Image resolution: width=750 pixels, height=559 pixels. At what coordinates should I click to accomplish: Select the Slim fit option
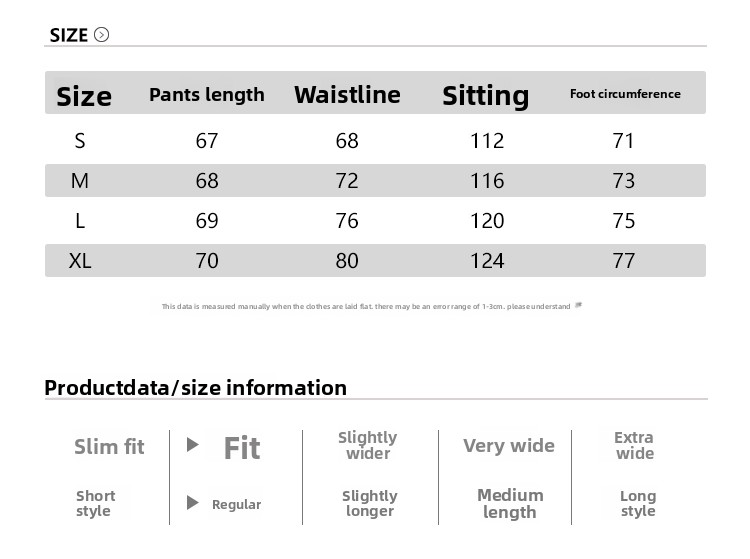109,446
